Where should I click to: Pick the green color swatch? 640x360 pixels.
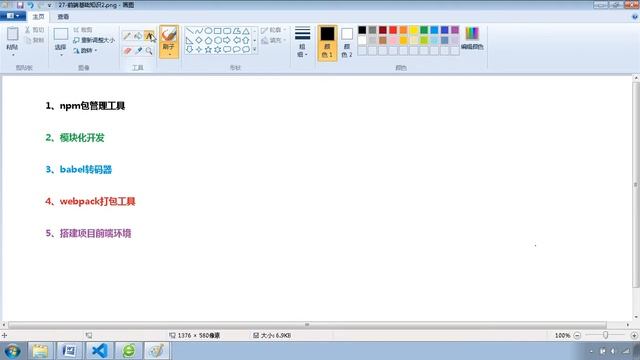pos(424,30)
